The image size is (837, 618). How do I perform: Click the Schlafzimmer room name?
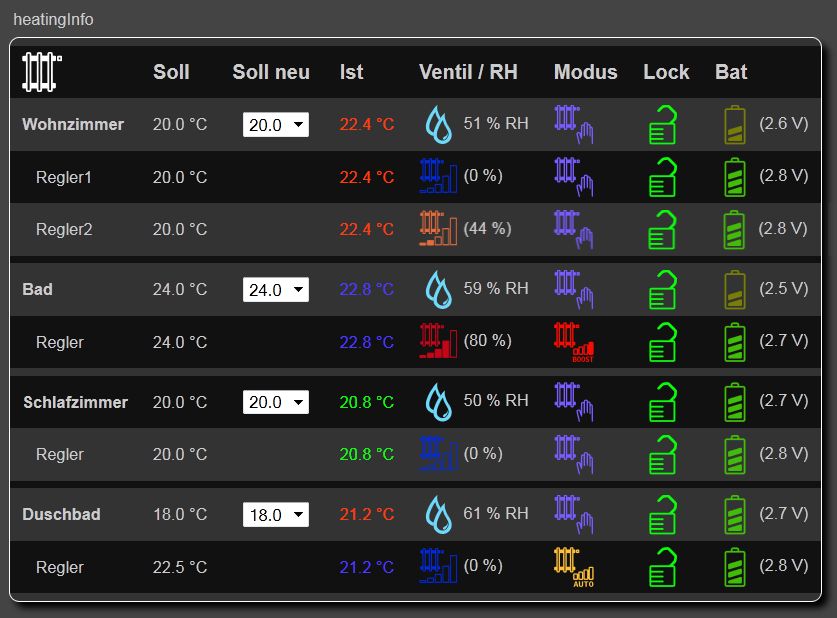75,402
